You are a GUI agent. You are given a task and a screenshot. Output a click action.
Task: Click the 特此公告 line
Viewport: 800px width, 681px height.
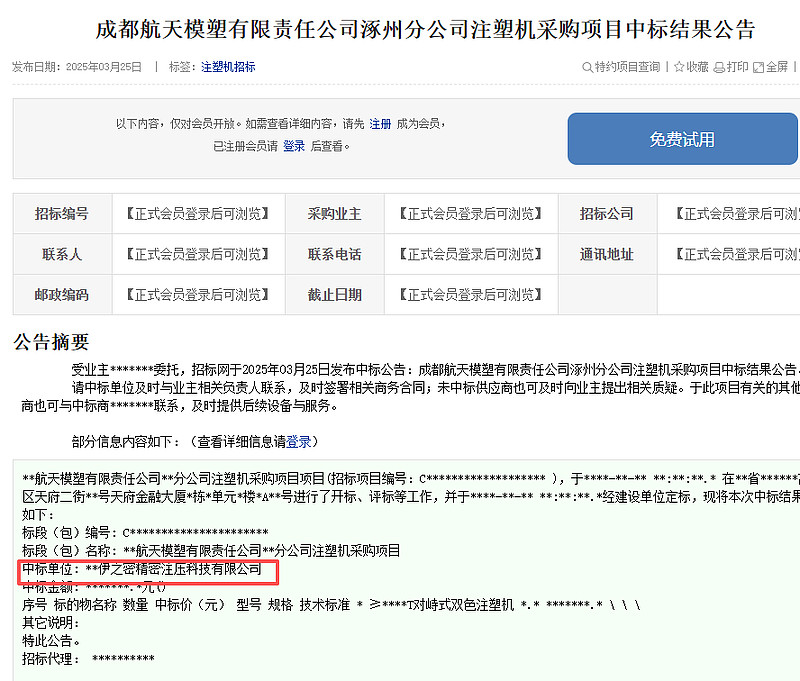[51, 641]
